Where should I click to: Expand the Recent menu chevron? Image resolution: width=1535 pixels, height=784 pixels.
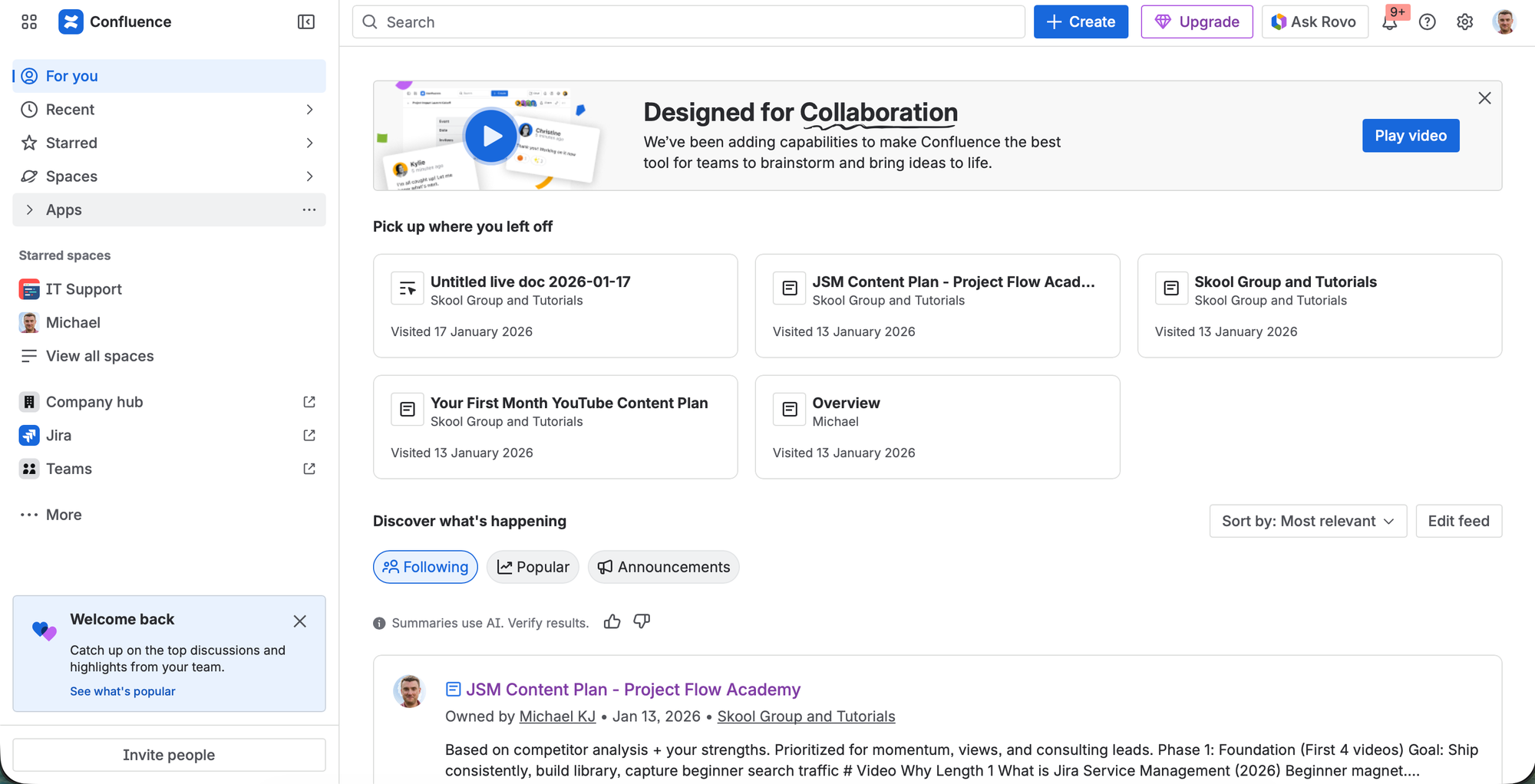[x=309, y=110]
